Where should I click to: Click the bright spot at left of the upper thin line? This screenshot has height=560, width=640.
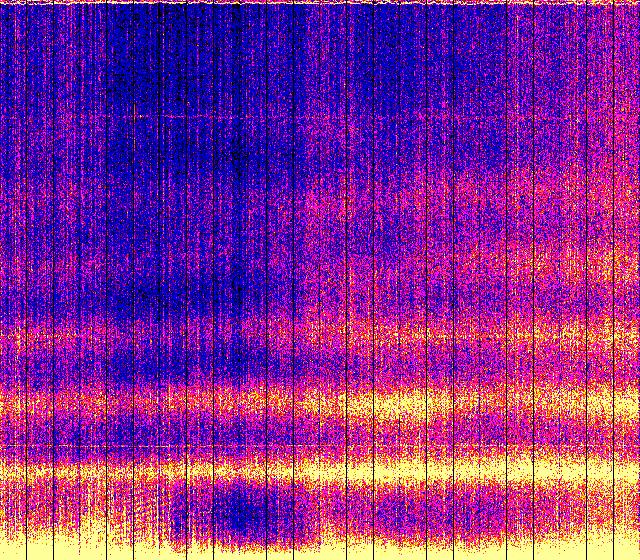(x=138, y=117)
